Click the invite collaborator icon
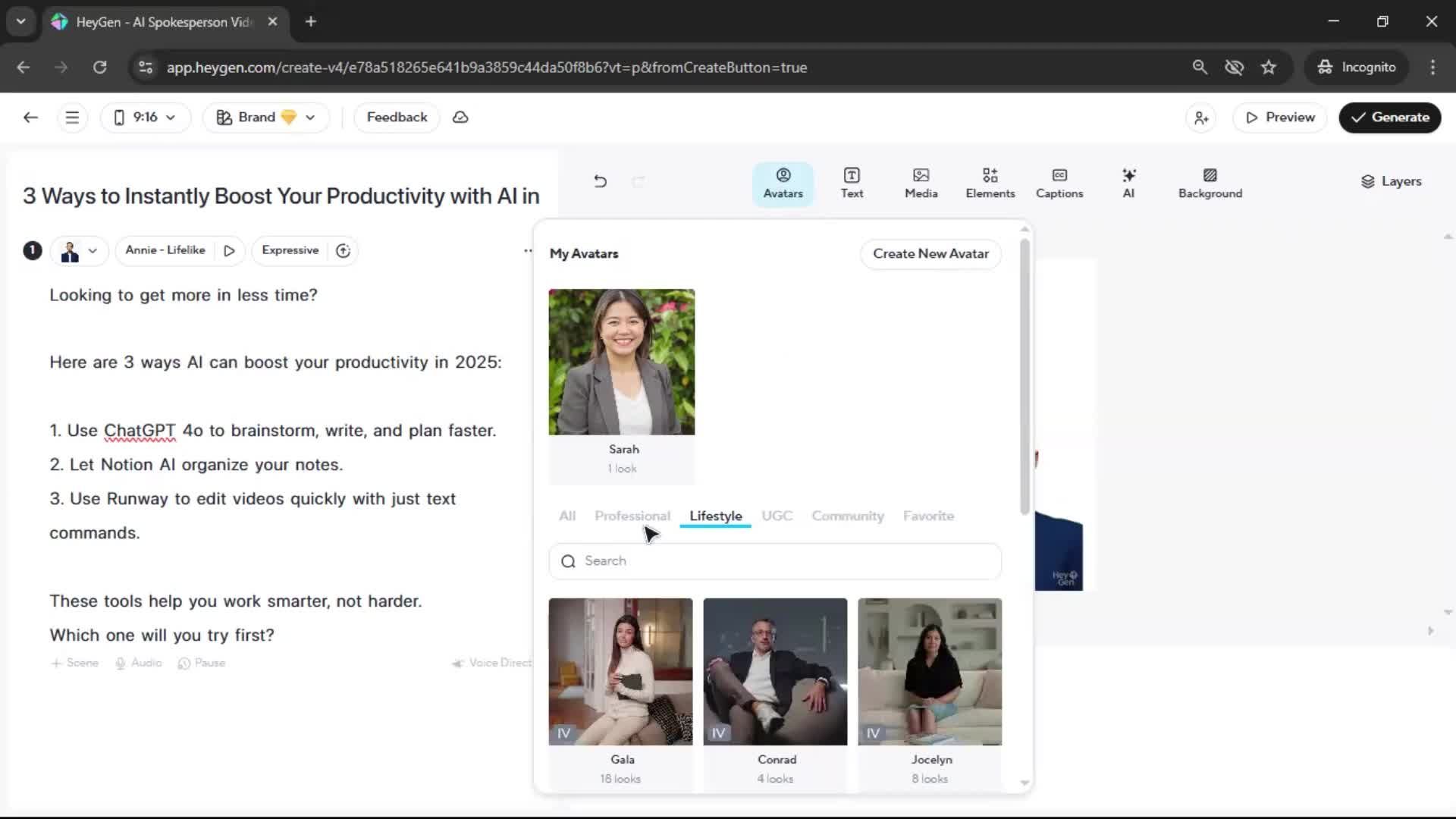This screenshot has height=819, width=1456. coord(1201,118)
